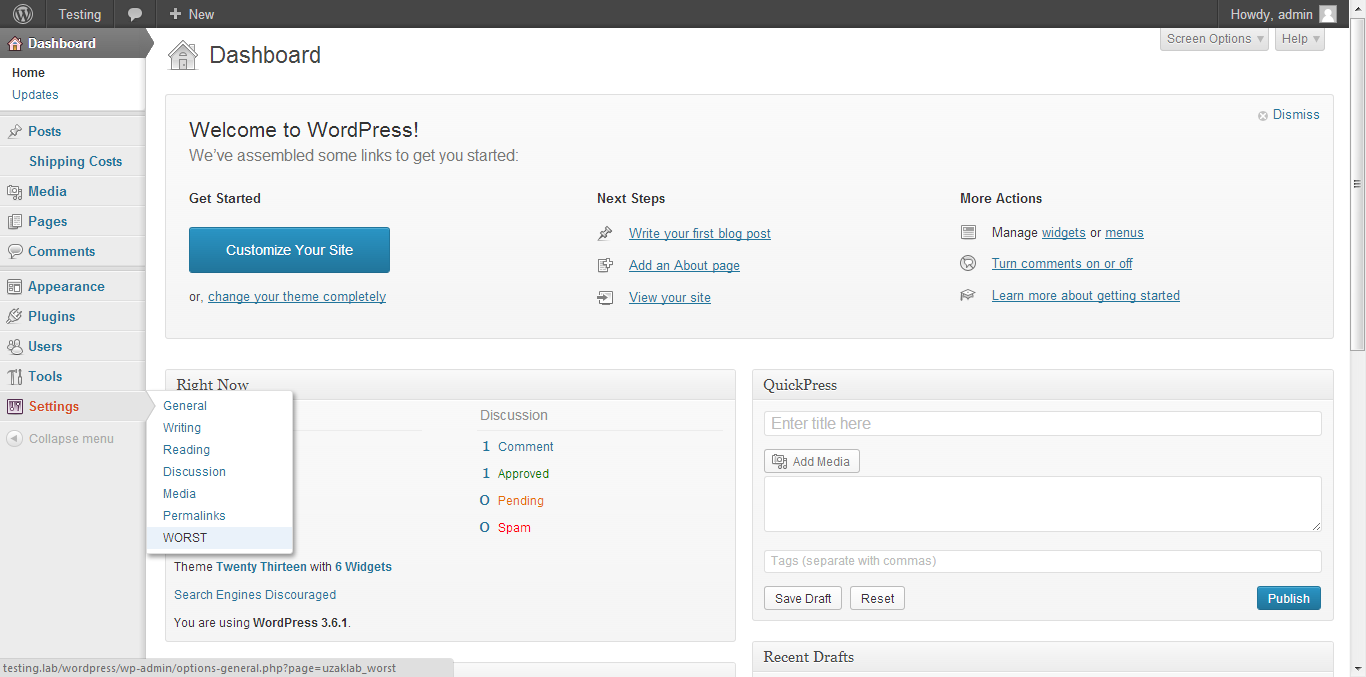The image size is (1366, 677).
Task: Focus the QuickPress title field
Action: tap(1042, 423)
